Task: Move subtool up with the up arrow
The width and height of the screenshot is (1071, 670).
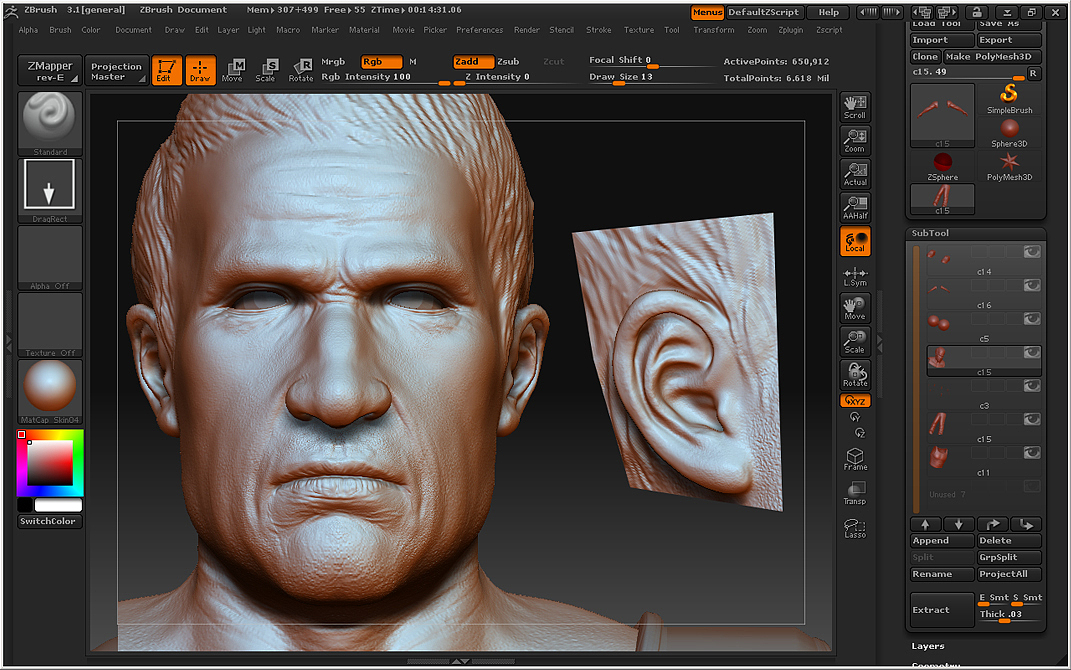Action: click(x=926, y=524)
